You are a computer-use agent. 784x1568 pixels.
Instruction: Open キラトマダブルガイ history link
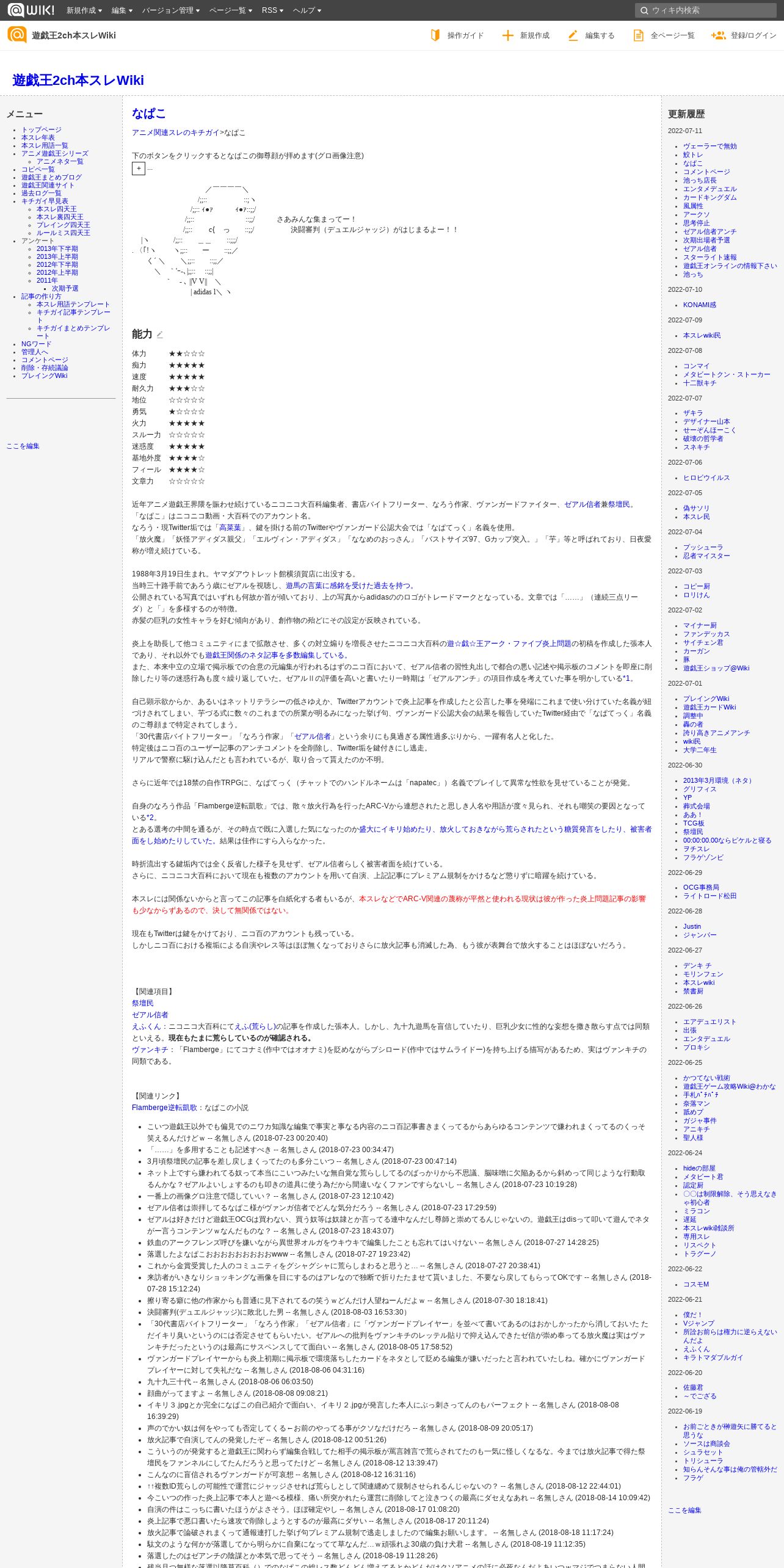[713, 1358]
